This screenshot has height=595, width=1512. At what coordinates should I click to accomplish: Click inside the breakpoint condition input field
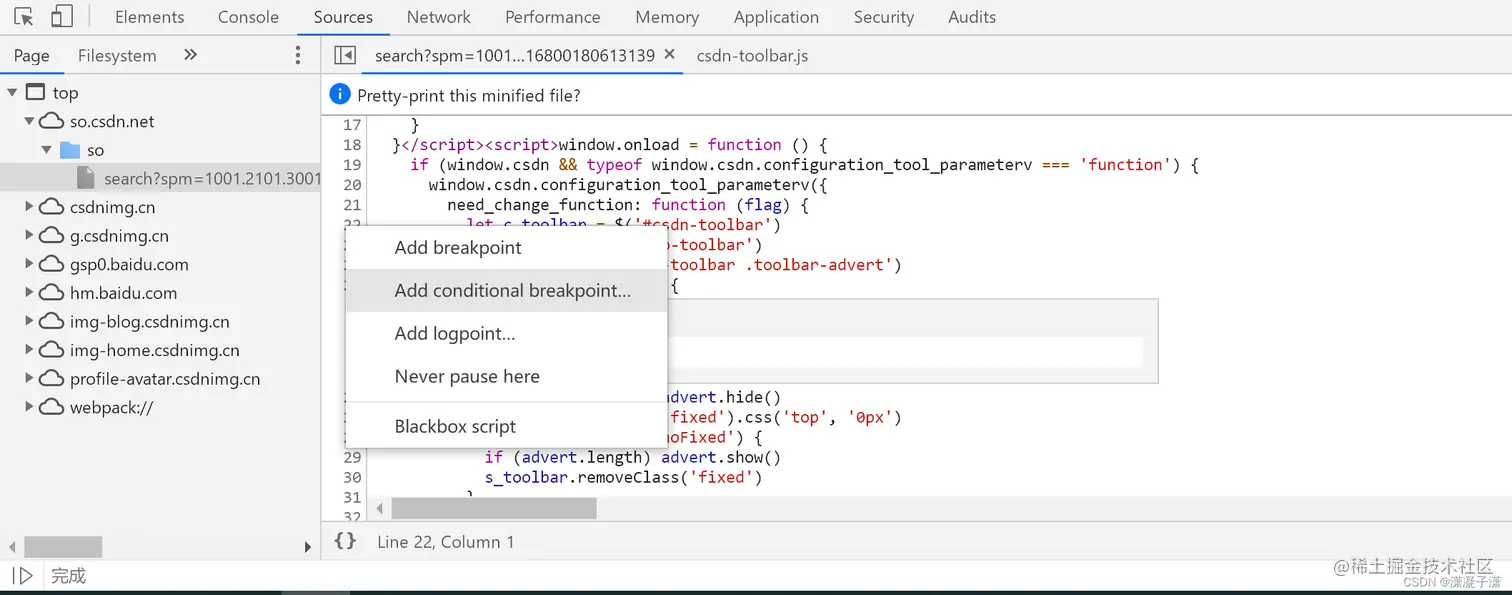click(x=904, y=352)
